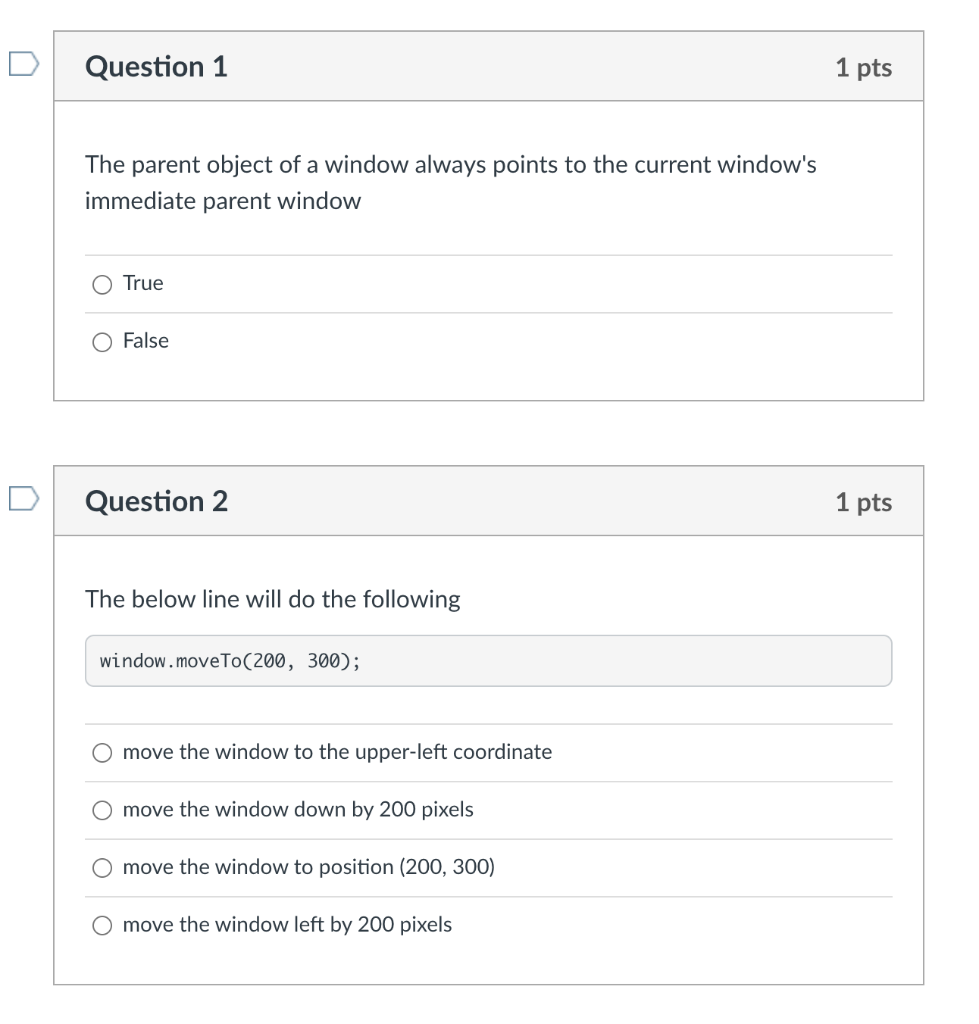Click the Question 2 header title
Viewport: 979px width, 1024px height.
[x=157, y=501]
